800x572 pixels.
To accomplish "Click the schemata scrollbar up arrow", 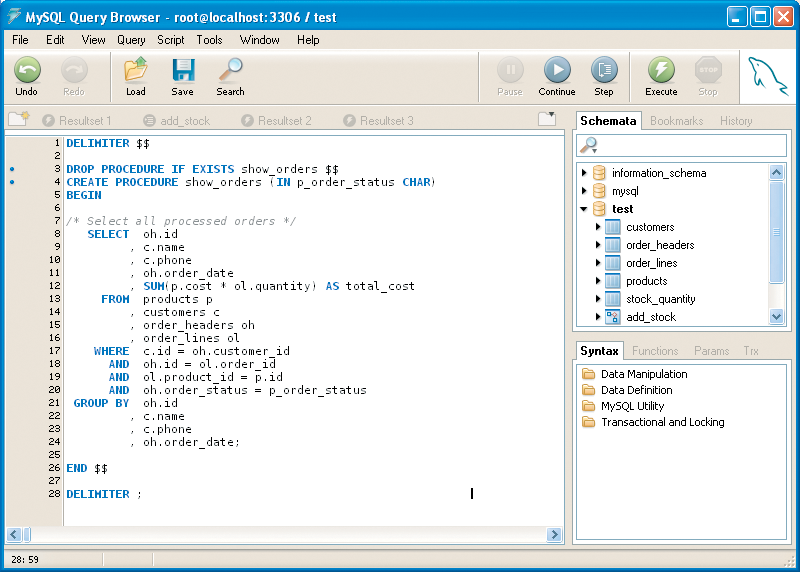I will [777, 172].
